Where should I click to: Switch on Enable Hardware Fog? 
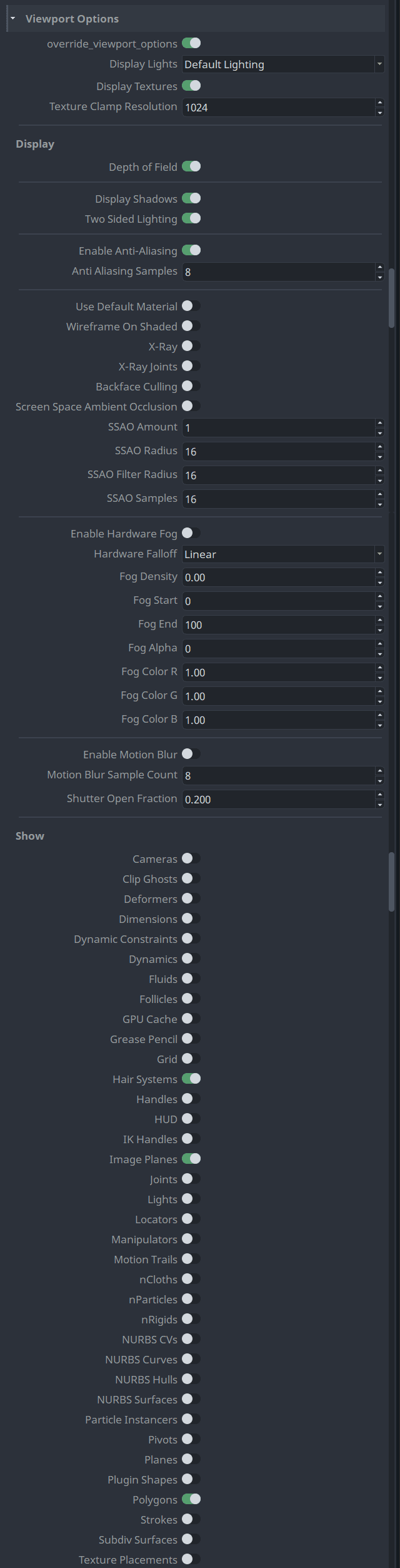(x=191, y=533)
